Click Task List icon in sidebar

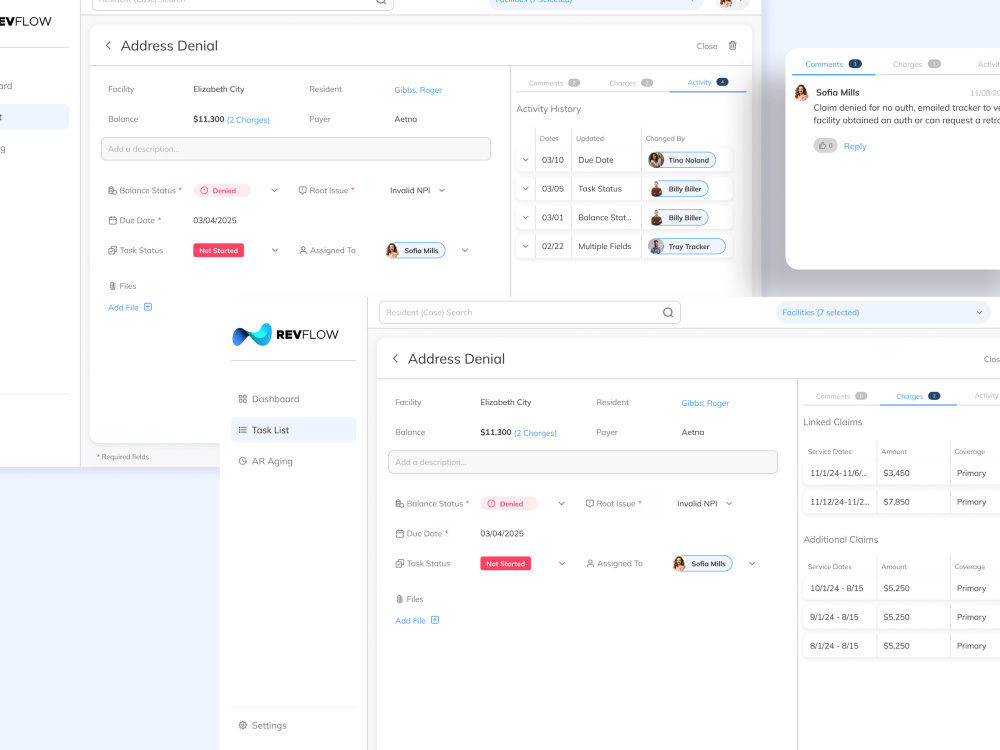[x=242, y=430]
